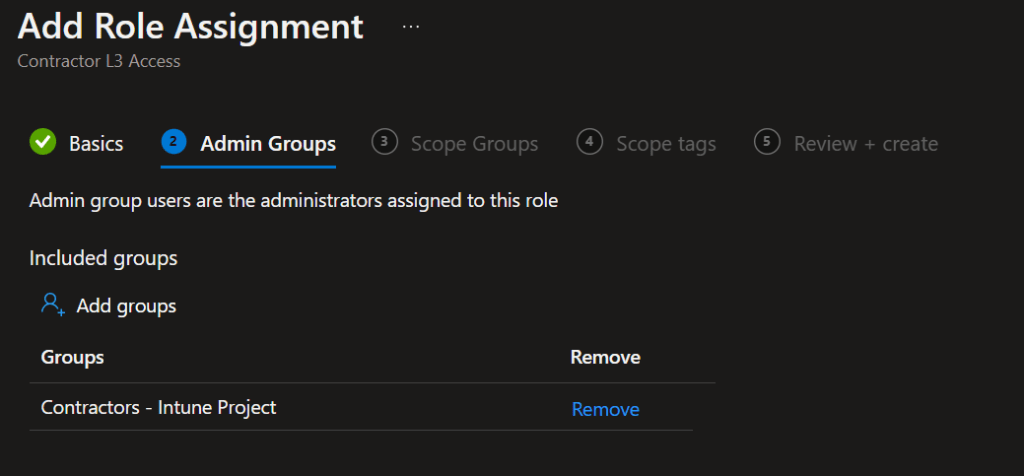Click the green checkmark Basics step icon
The width and height of the screenshot is (1024, 476).
tap(42, 143)
